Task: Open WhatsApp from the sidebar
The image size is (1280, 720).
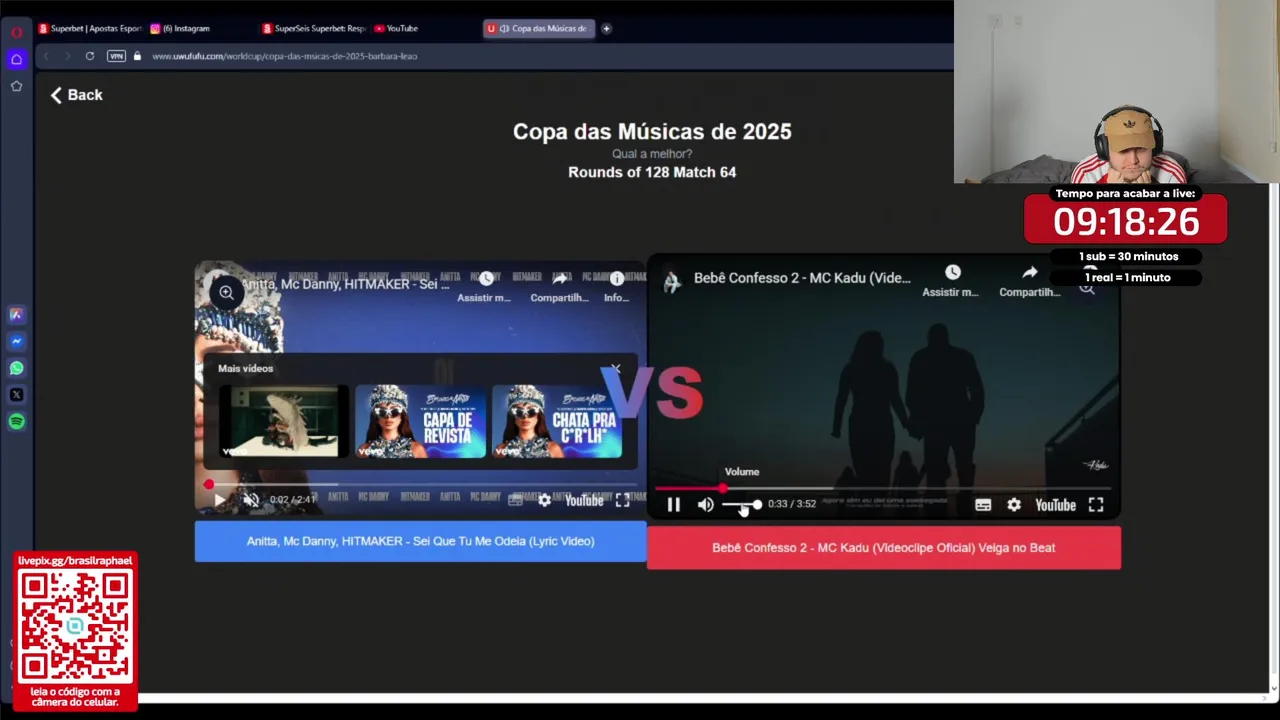Action: 16,368
